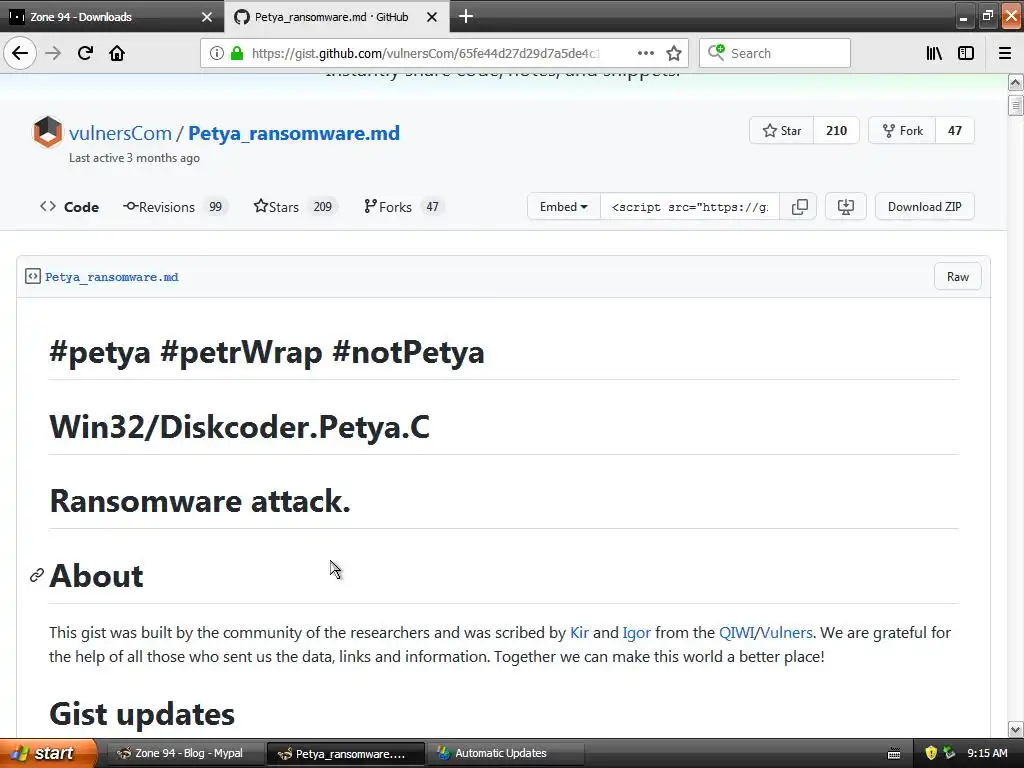Click the network connection tray icon
Image resolution: width=1024 pixels, height=768 pixels.
[x=949, y=753]
